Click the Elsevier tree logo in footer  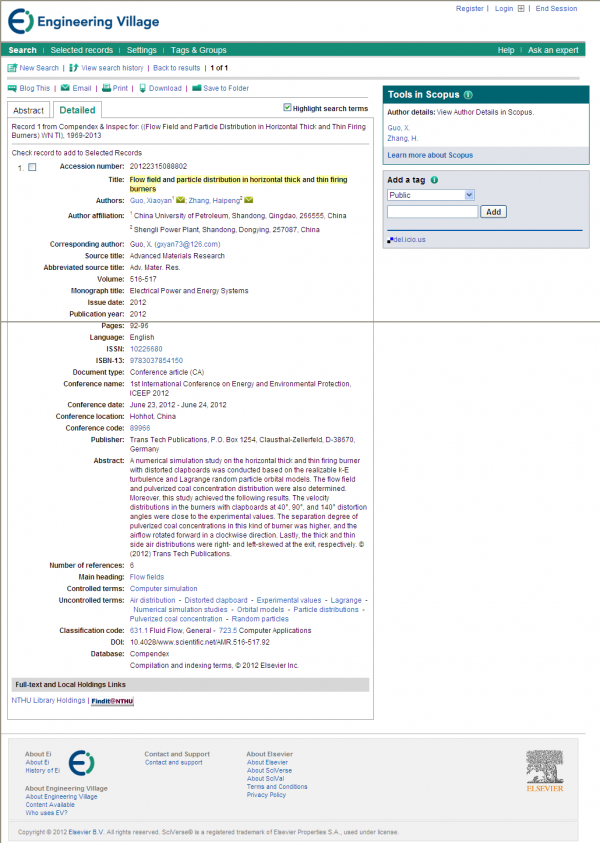545,771
